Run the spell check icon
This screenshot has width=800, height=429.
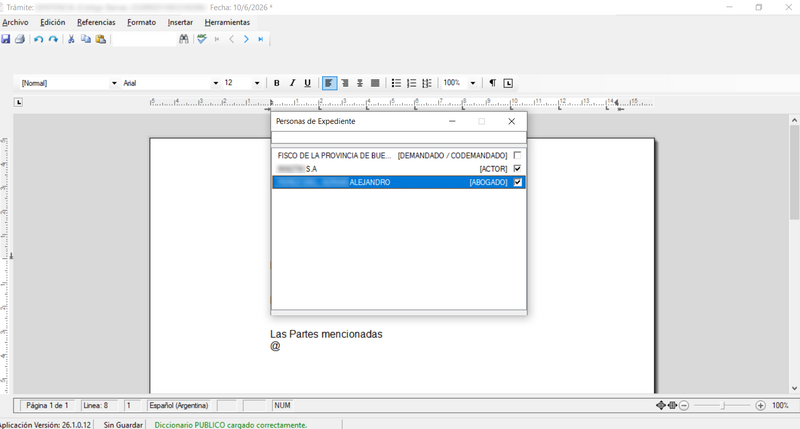coord(202,39)
